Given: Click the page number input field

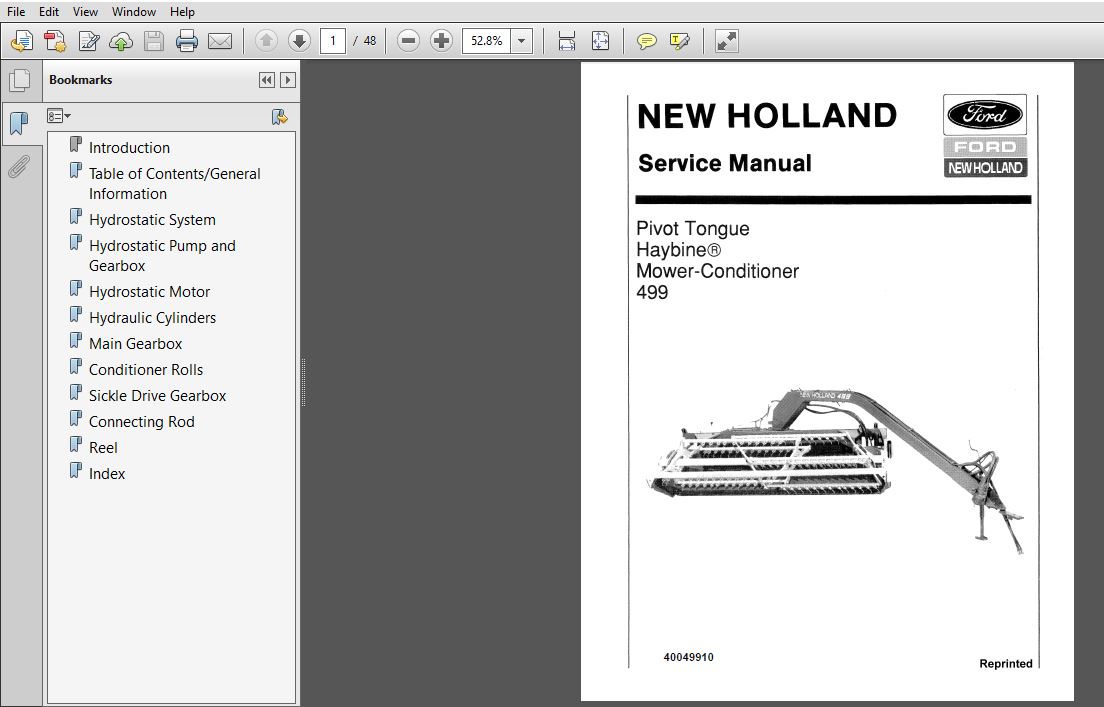Looking at the screenshot, I should pos(332,41).
